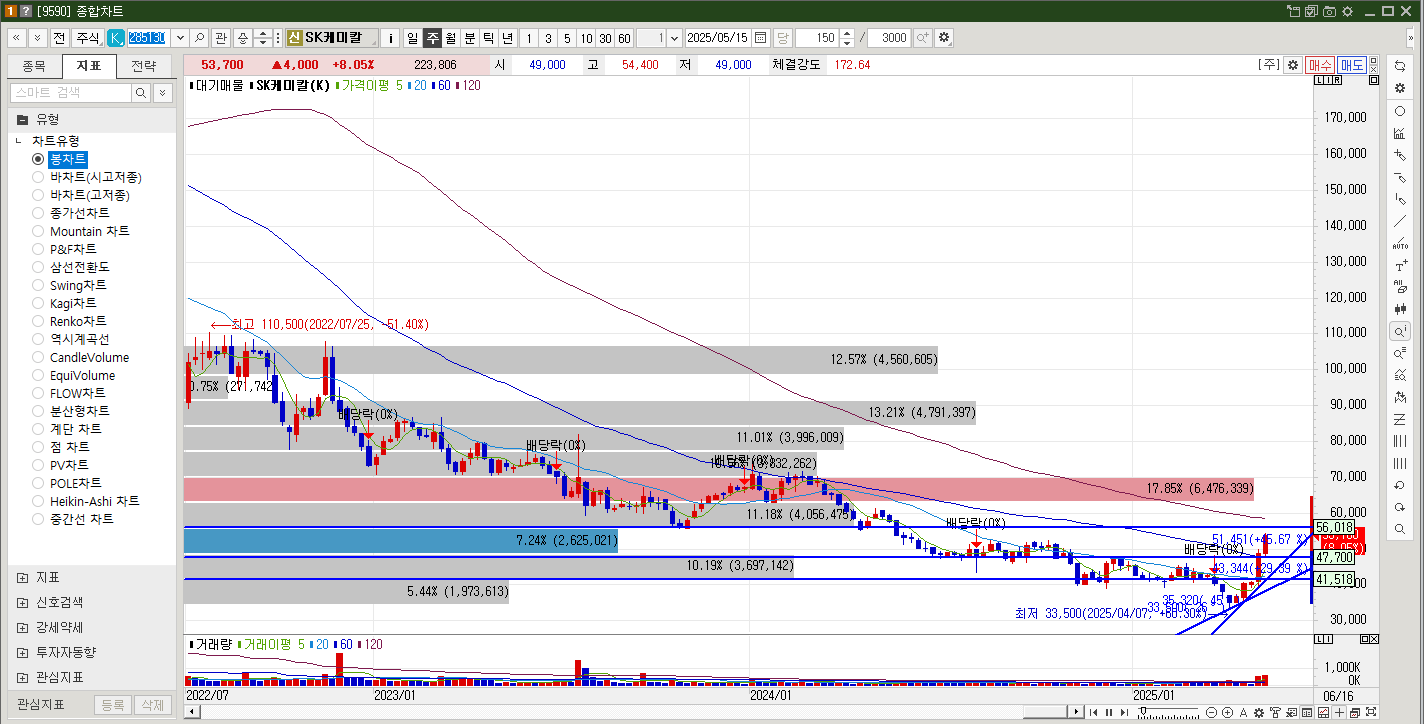Click the 매수 buy button
The height and width of the screenshot is (724, 1424).
[x=1320, y=65]
